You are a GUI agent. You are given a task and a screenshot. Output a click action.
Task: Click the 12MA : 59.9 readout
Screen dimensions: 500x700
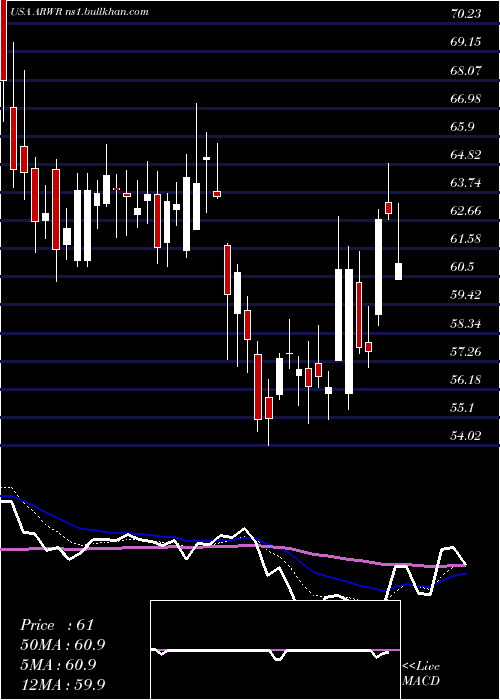(x=63, y=684)
